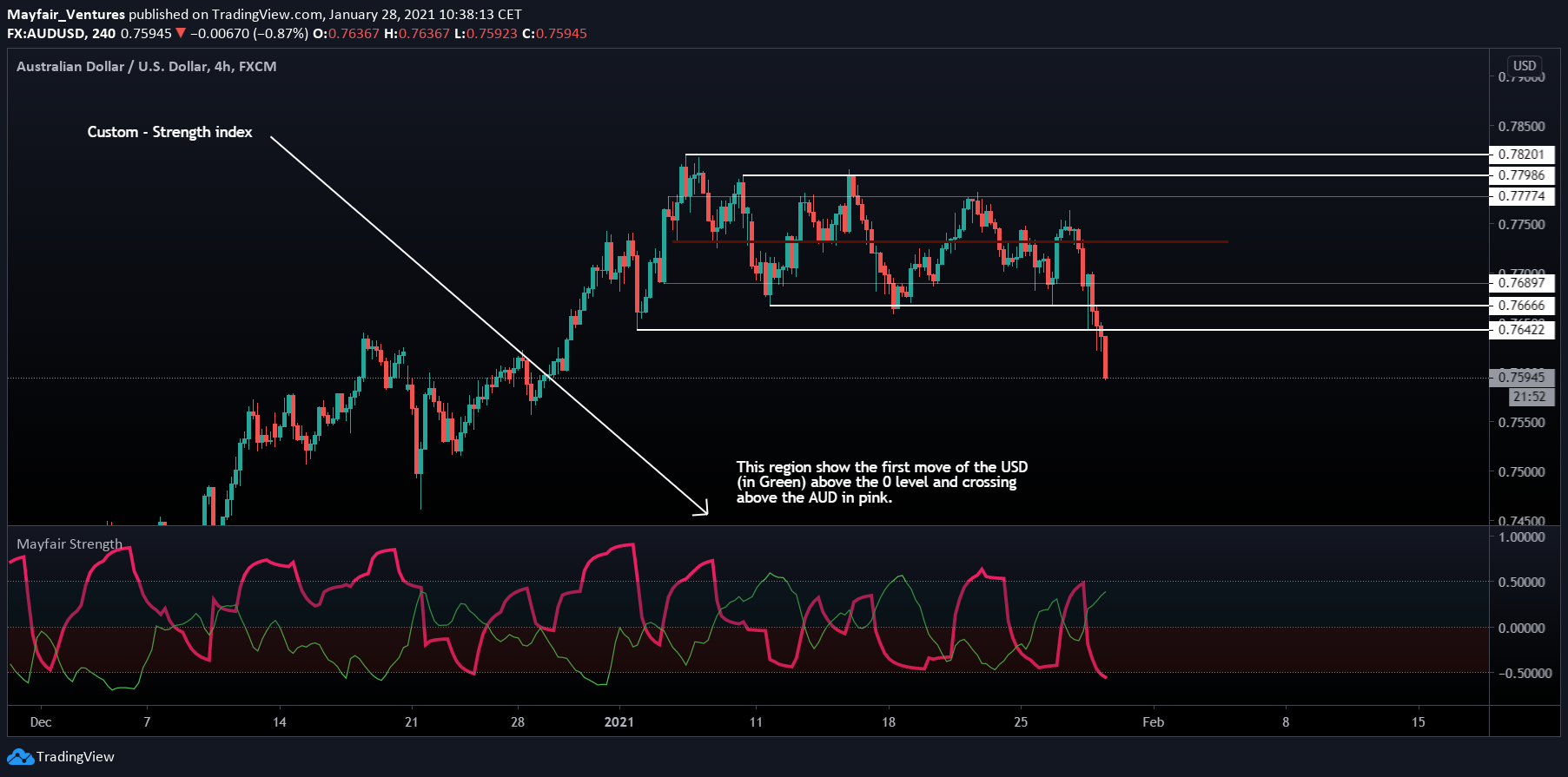Screen dimensions: 1568x777
Task: Select the 0.78201 price level label
Action: click(x=1521, y=155)
